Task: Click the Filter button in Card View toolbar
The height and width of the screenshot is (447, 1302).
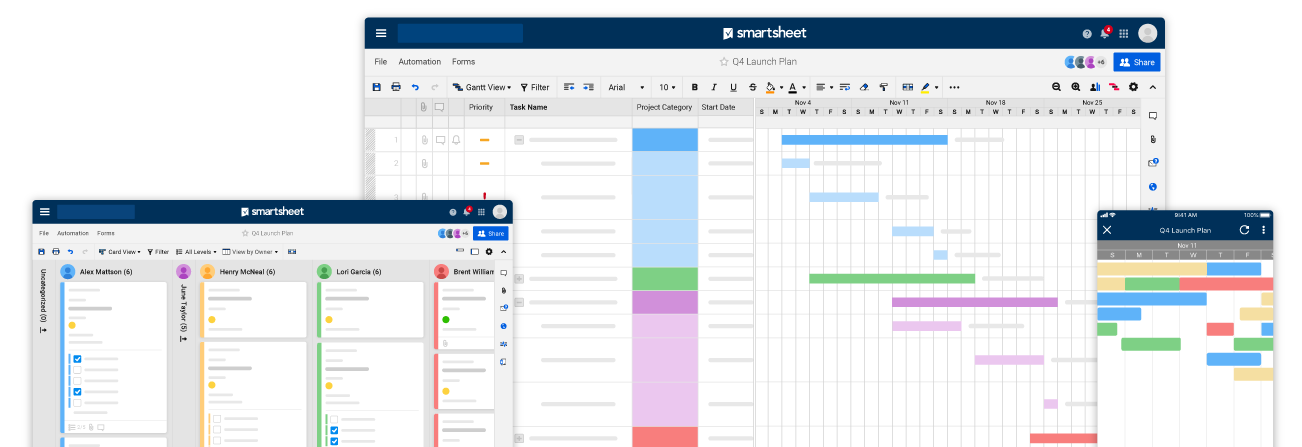Action: coord(158,252)
